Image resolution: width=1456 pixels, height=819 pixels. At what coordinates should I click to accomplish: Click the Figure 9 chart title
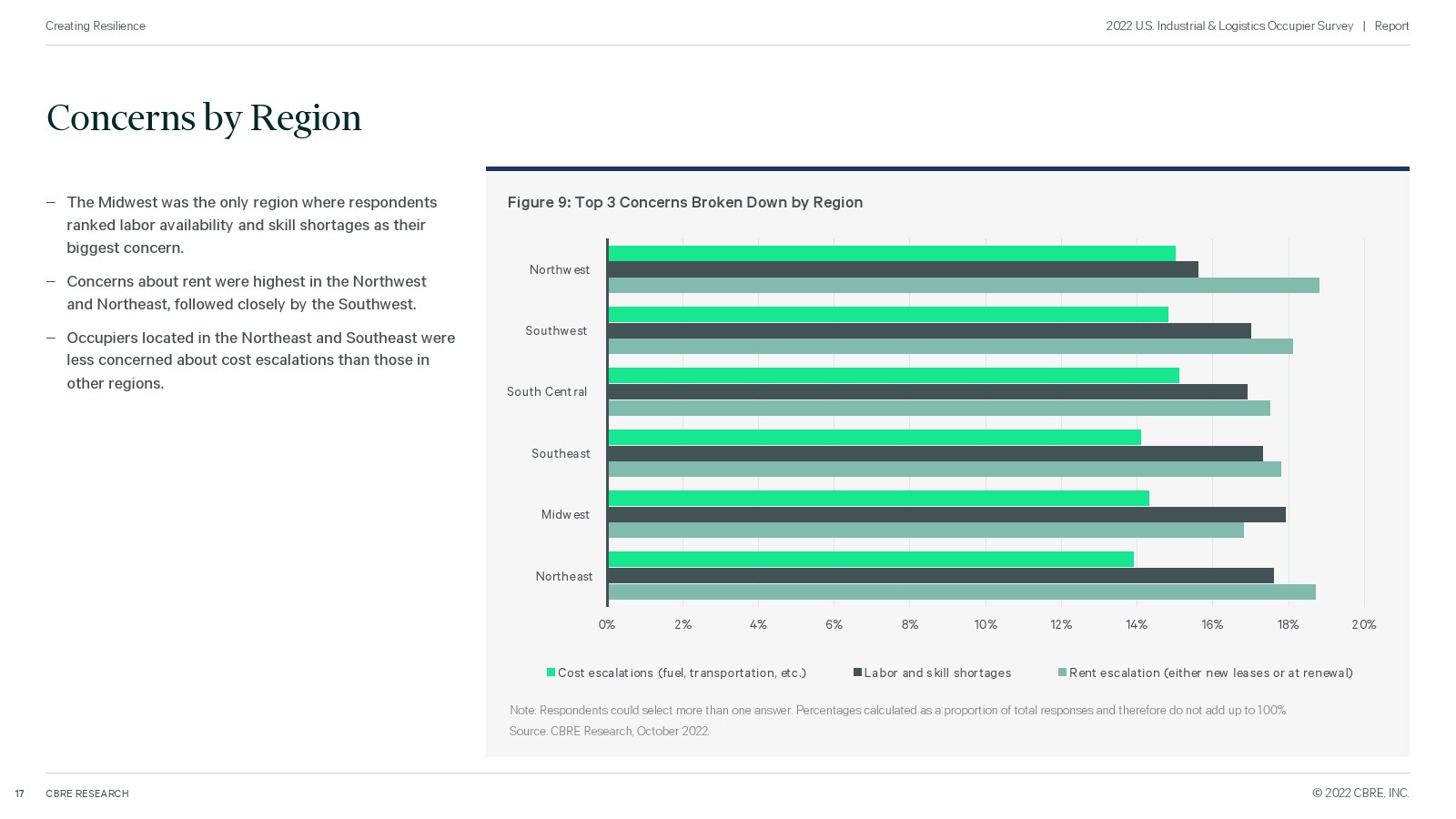pos(684,202)
